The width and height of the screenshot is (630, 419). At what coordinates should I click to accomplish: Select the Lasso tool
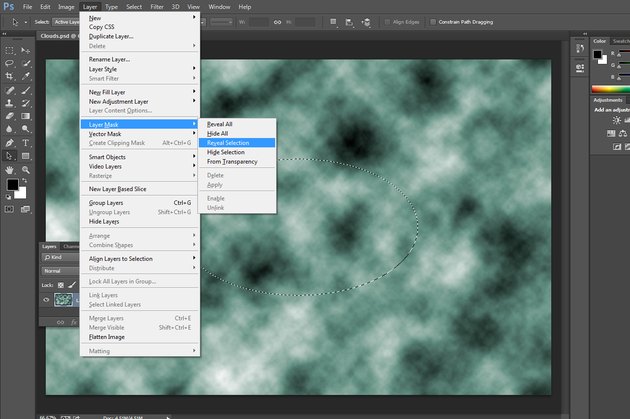[9, 63]
